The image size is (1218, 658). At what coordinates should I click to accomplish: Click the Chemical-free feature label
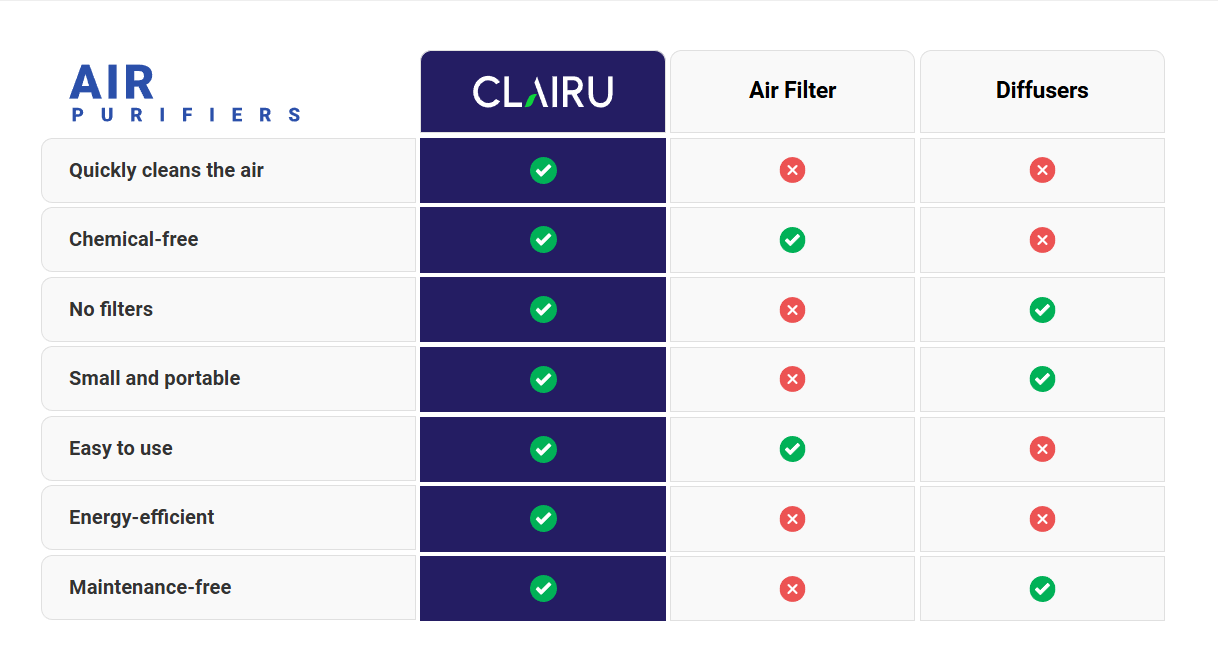[x=134, y=240]
